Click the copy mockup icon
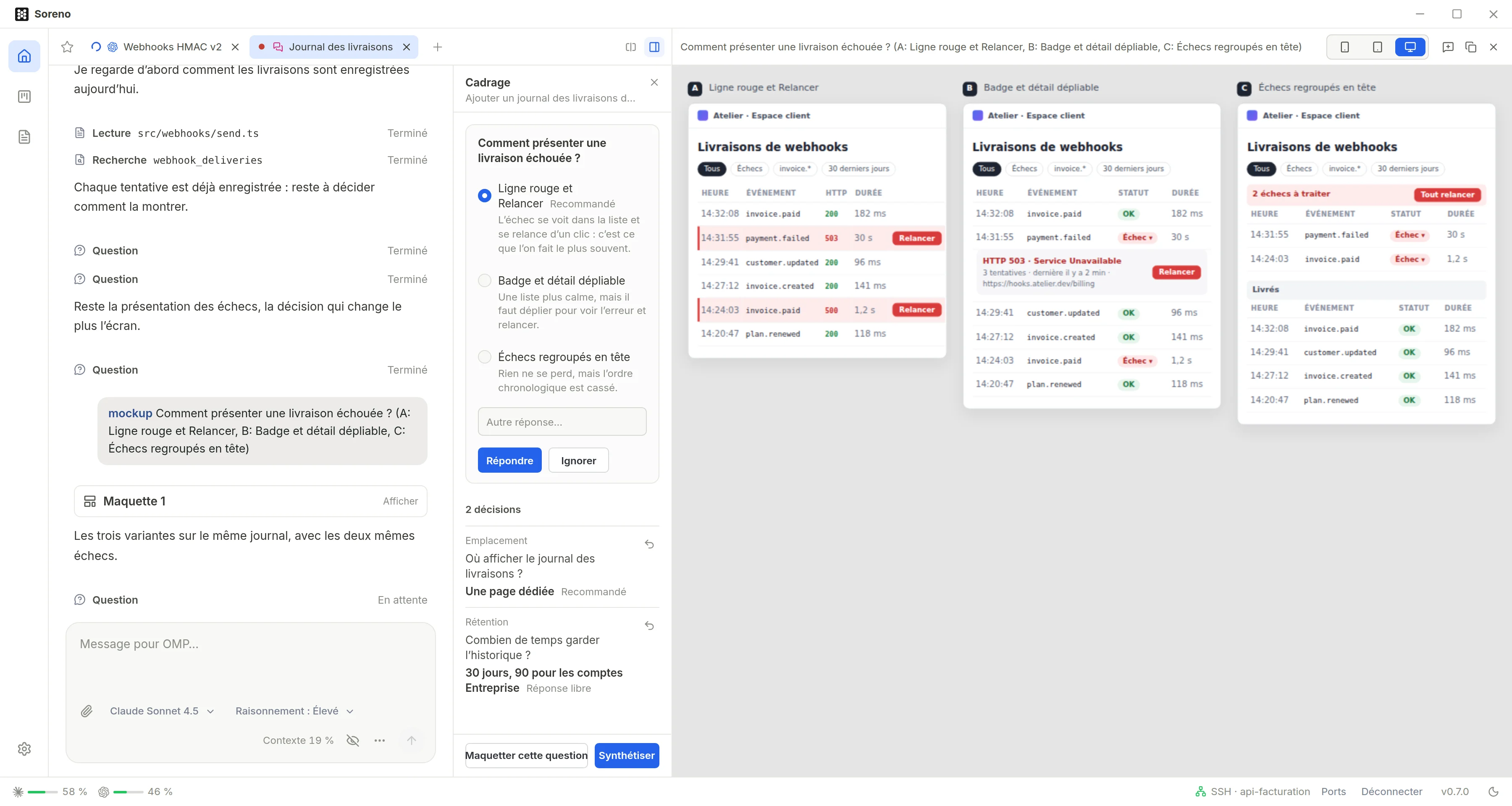This screenshot has width=1512, height=806. [x=1470, y=47]
